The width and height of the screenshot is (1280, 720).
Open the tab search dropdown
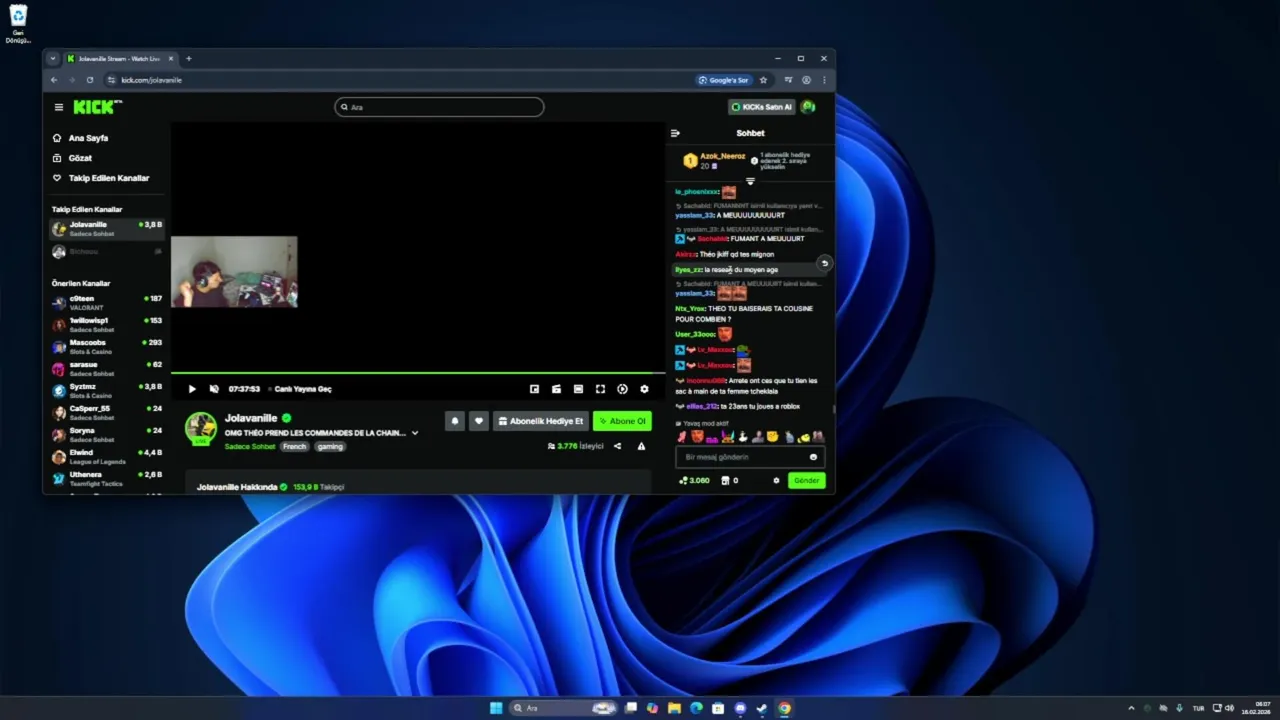53,59
